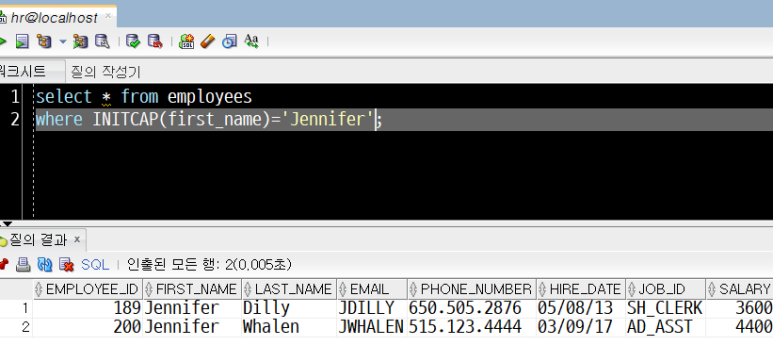Viewport: 773px width, 362px height.
Task: Open the SQL Tuning Advisor icon
Action: point(102,41)
